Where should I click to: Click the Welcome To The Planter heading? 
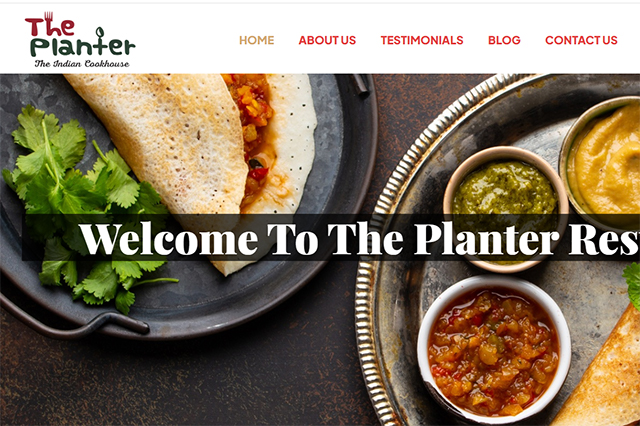(359, 238)
